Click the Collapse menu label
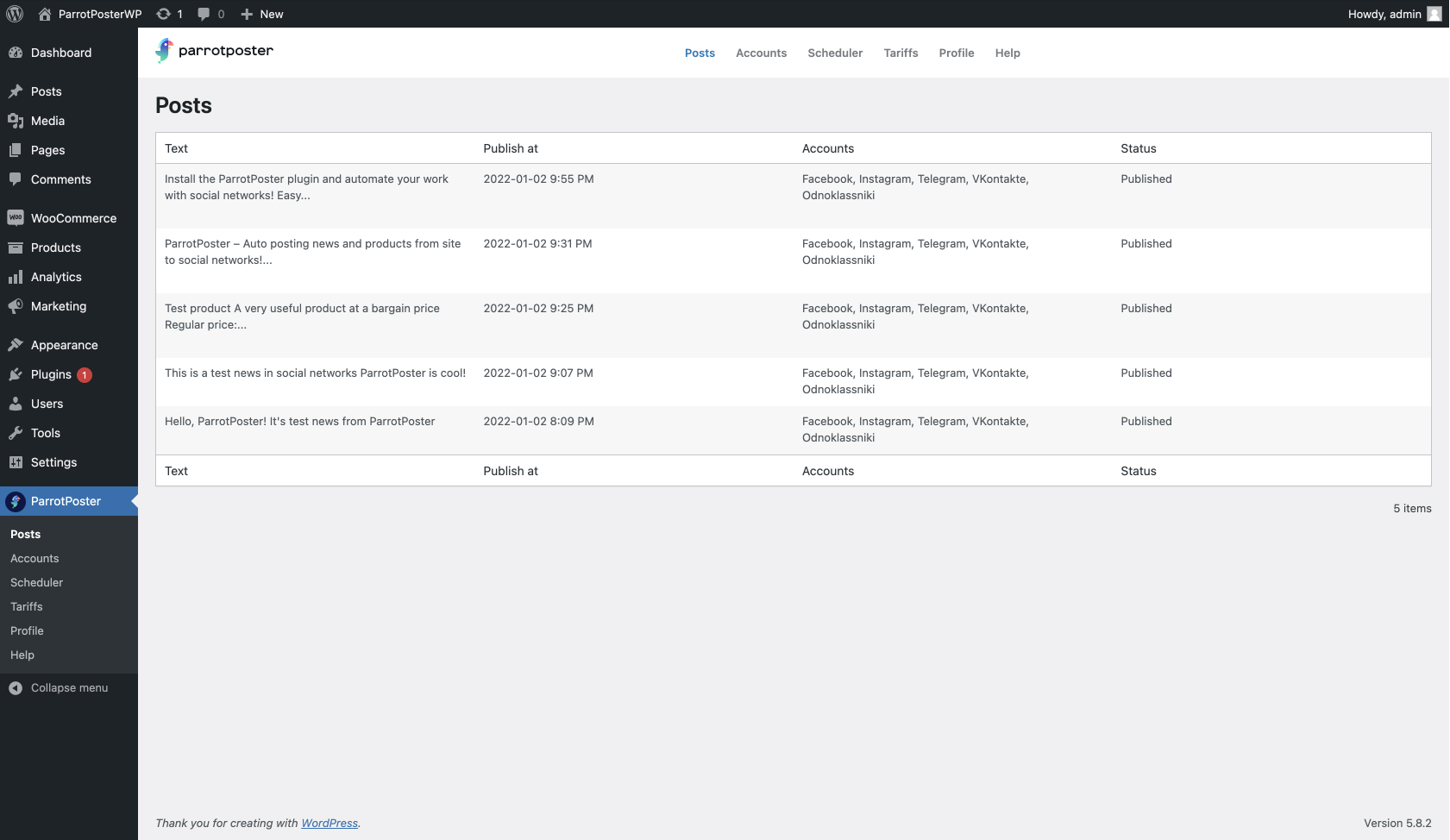 (70, 688)
